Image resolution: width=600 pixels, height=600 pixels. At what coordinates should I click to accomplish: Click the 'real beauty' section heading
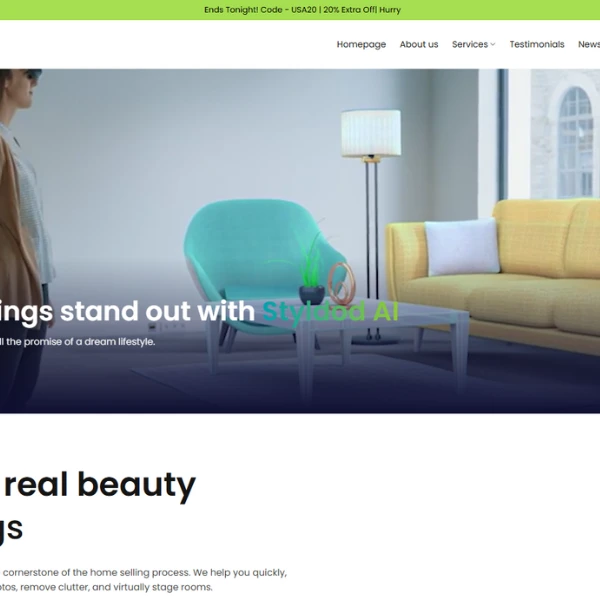point(100,484)
